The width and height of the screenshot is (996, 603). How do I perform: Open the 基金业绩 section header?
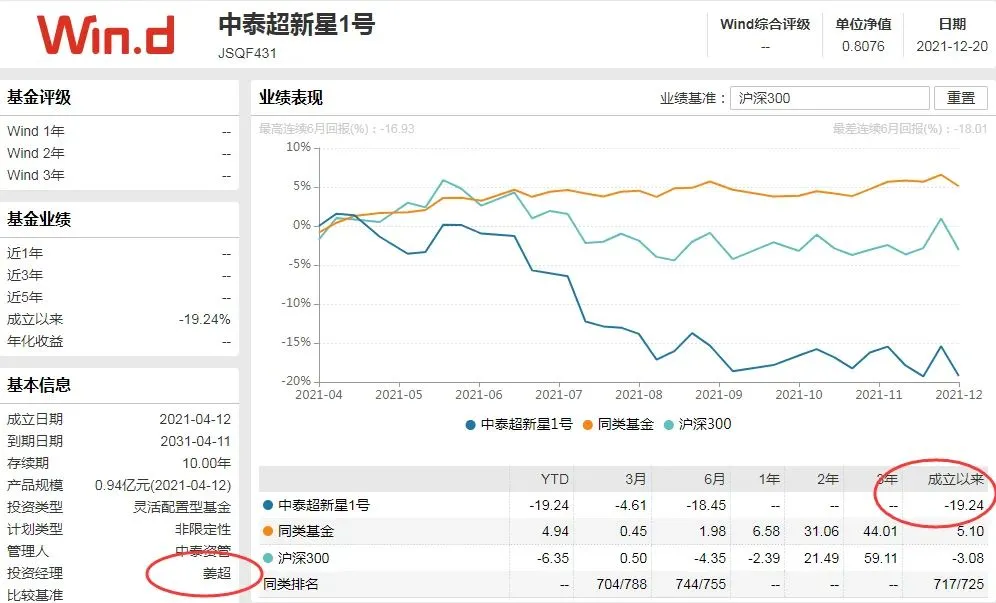tap(39, 219)
